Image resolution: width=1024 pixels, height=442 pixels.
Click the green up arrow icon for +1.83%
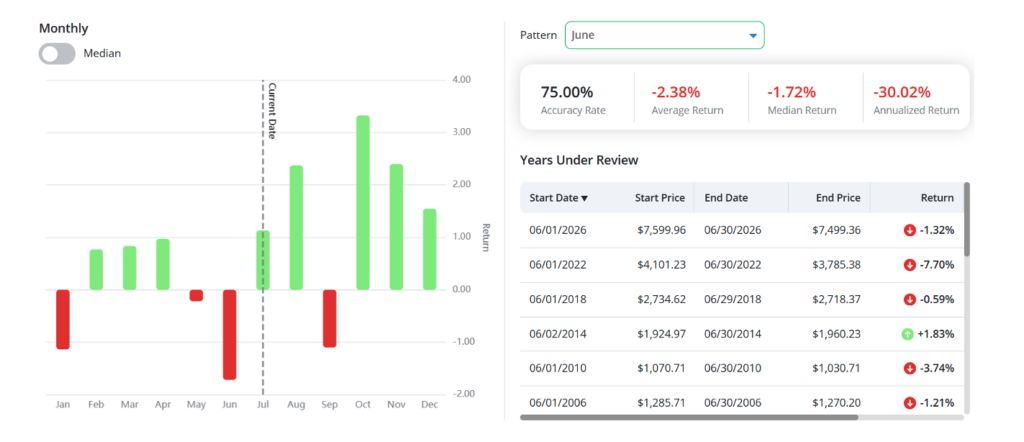(907, 334)
